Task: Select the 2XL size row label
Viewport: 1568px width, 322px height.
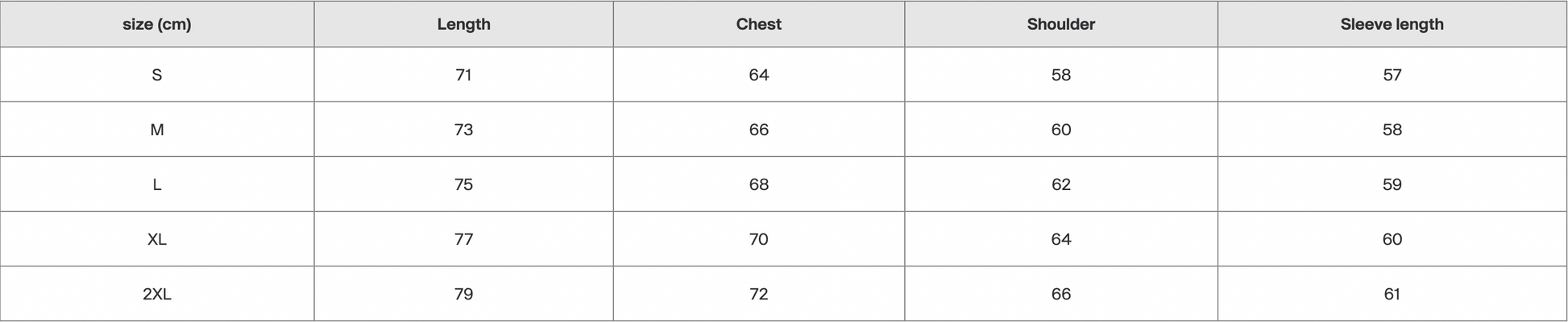Action: tap(157, 294)
